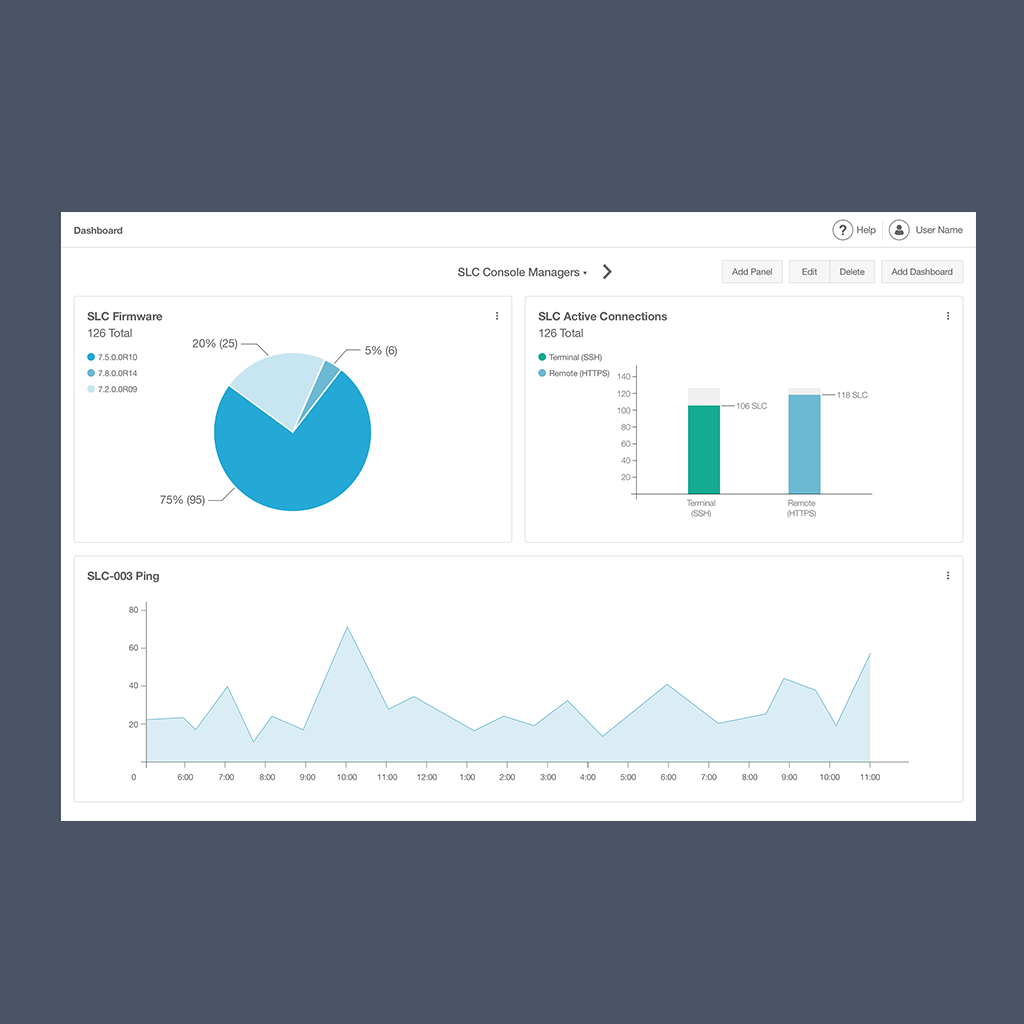This screenshot has width=1024, height=1024.
Task: Click the Add Dashboard button
Action: (x=921, y=272)
